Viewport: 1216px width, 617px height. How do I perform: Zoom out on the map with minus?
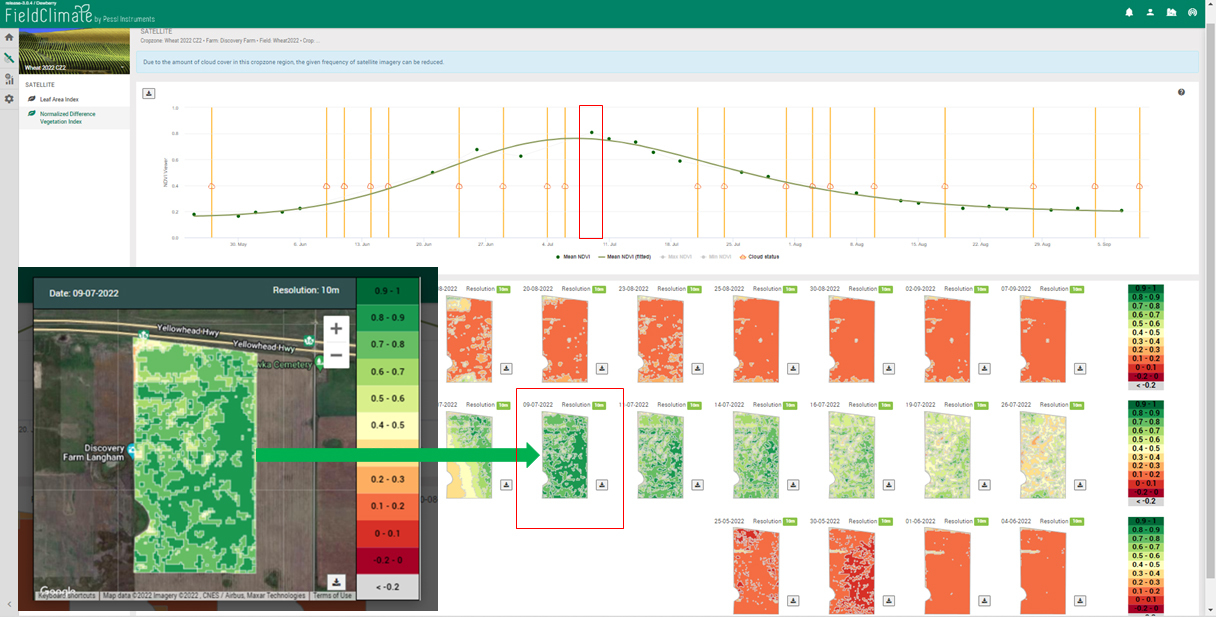coord(336,355)
